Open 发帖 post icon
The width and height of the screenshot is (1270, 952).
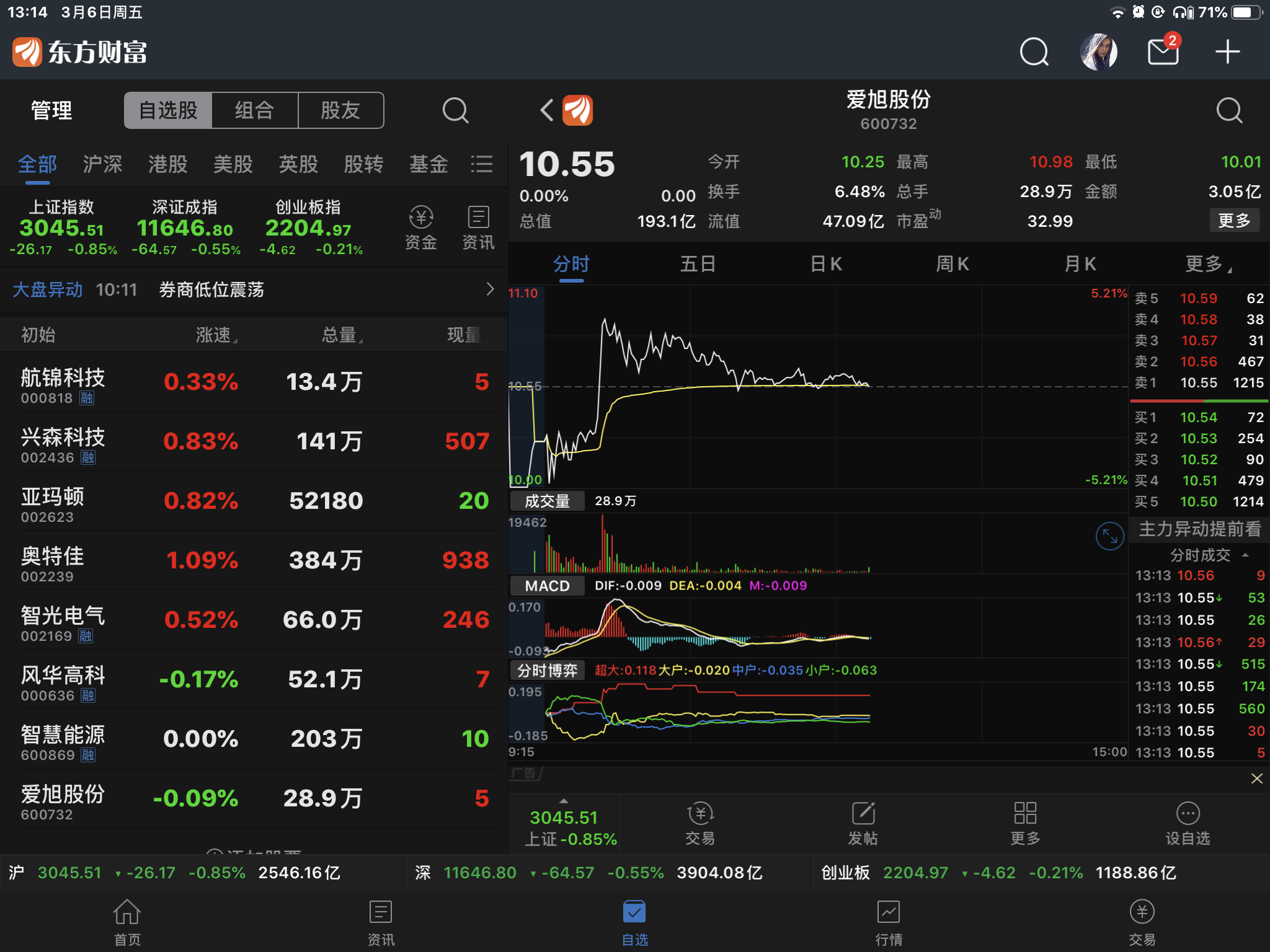pos(863,824)
